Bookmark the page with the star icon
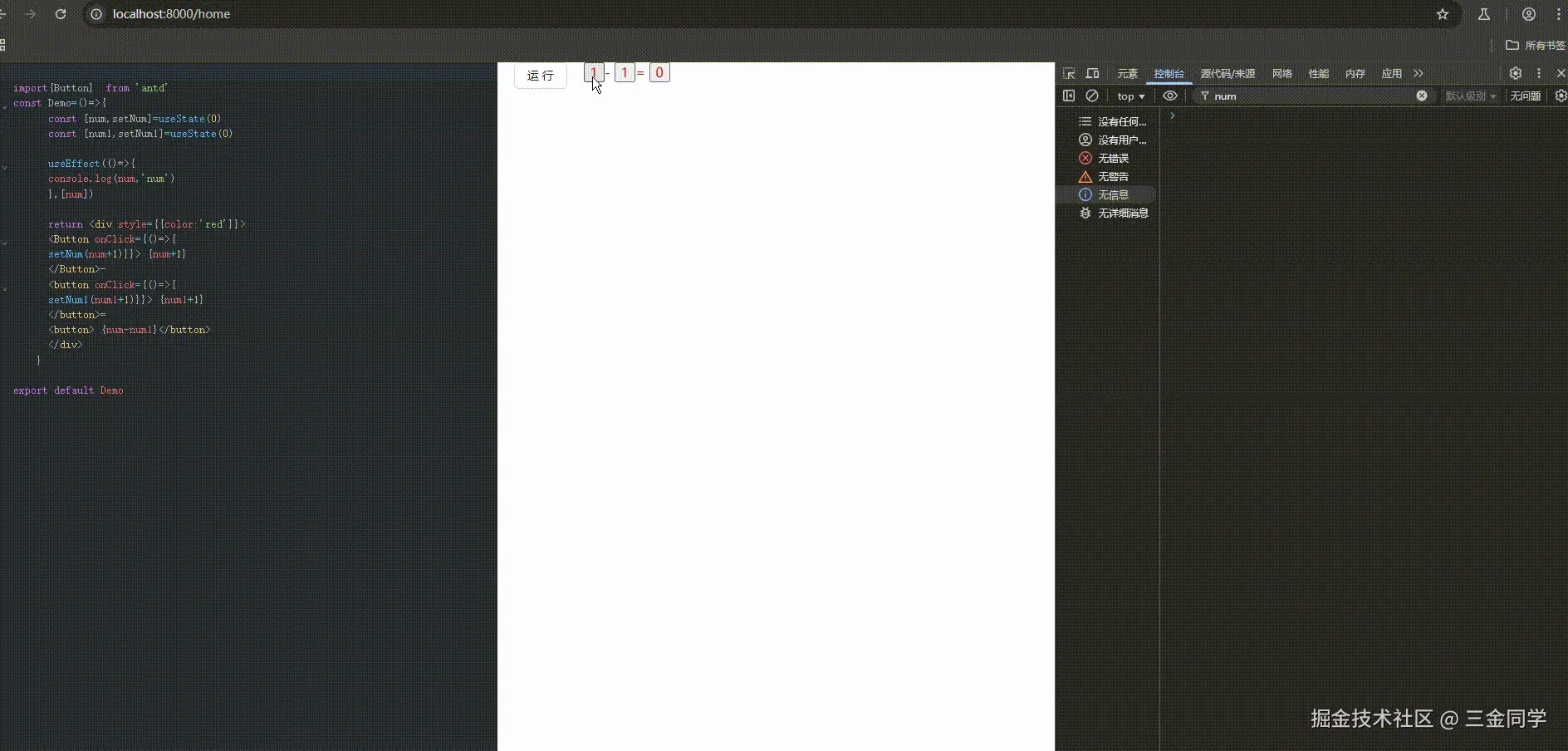 click(1443, 14)
